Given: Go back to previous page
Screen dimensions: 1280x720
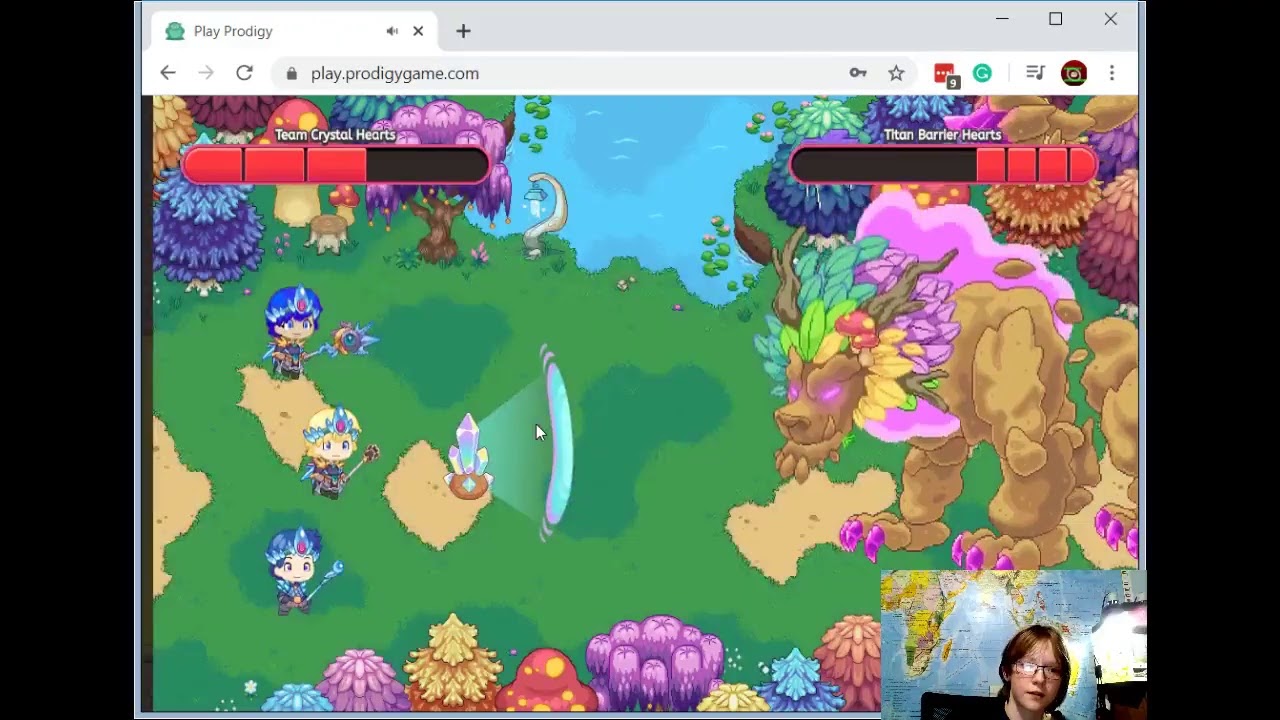Looking at the screenshot, I should point(168,73).
